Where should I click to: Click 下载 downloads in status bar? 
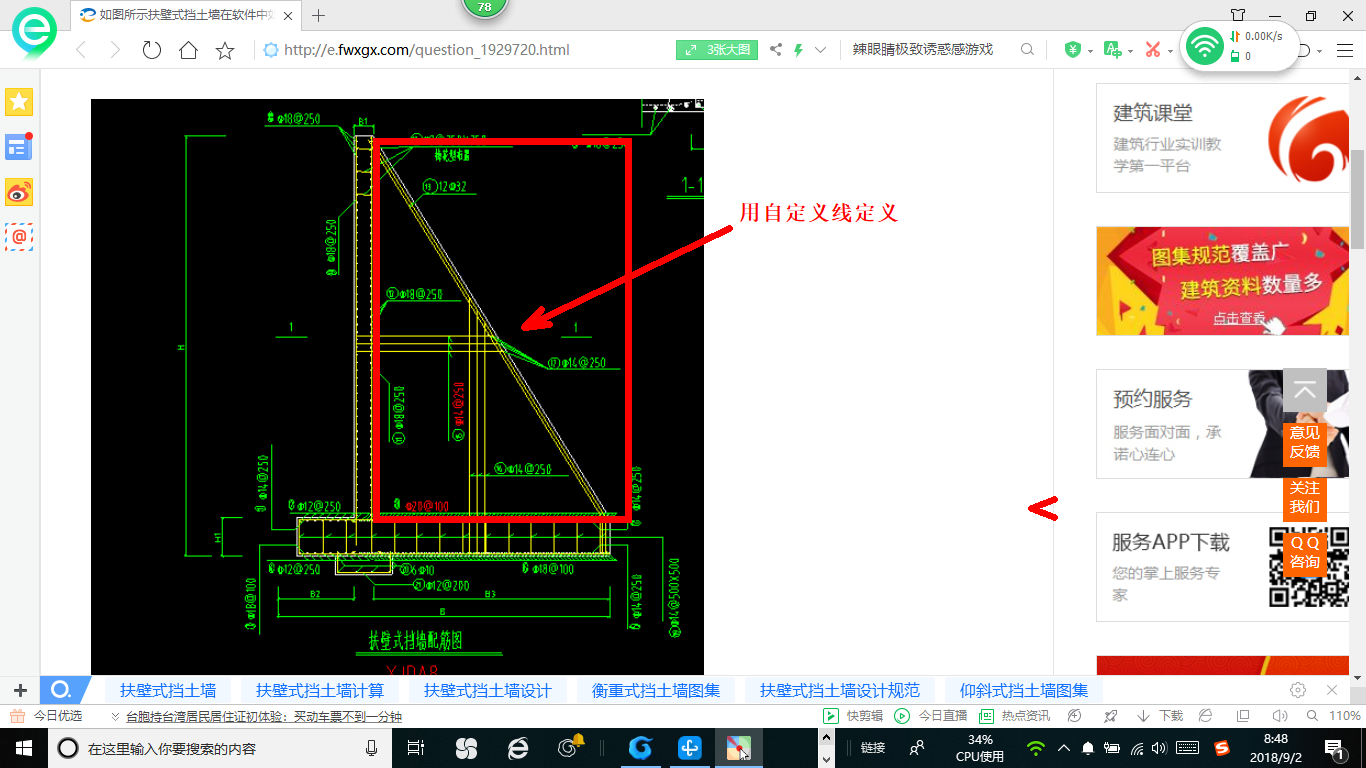(x=1160, y=716)
